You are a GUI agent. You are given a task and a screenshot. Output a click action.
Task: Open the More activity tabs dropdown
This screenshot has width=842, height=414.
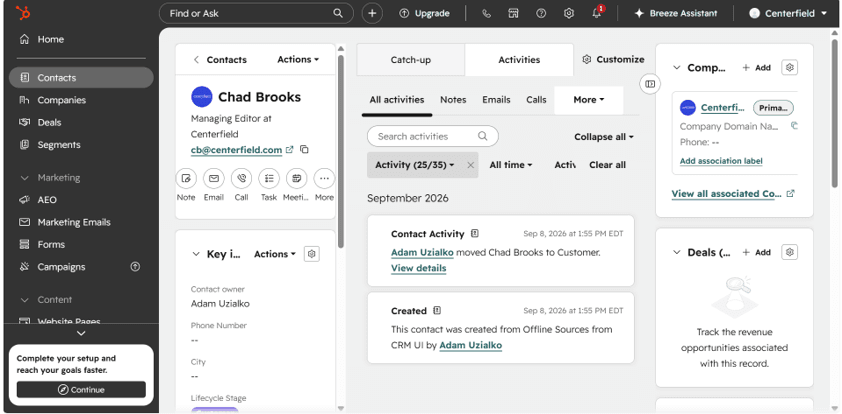coord(589,100)
